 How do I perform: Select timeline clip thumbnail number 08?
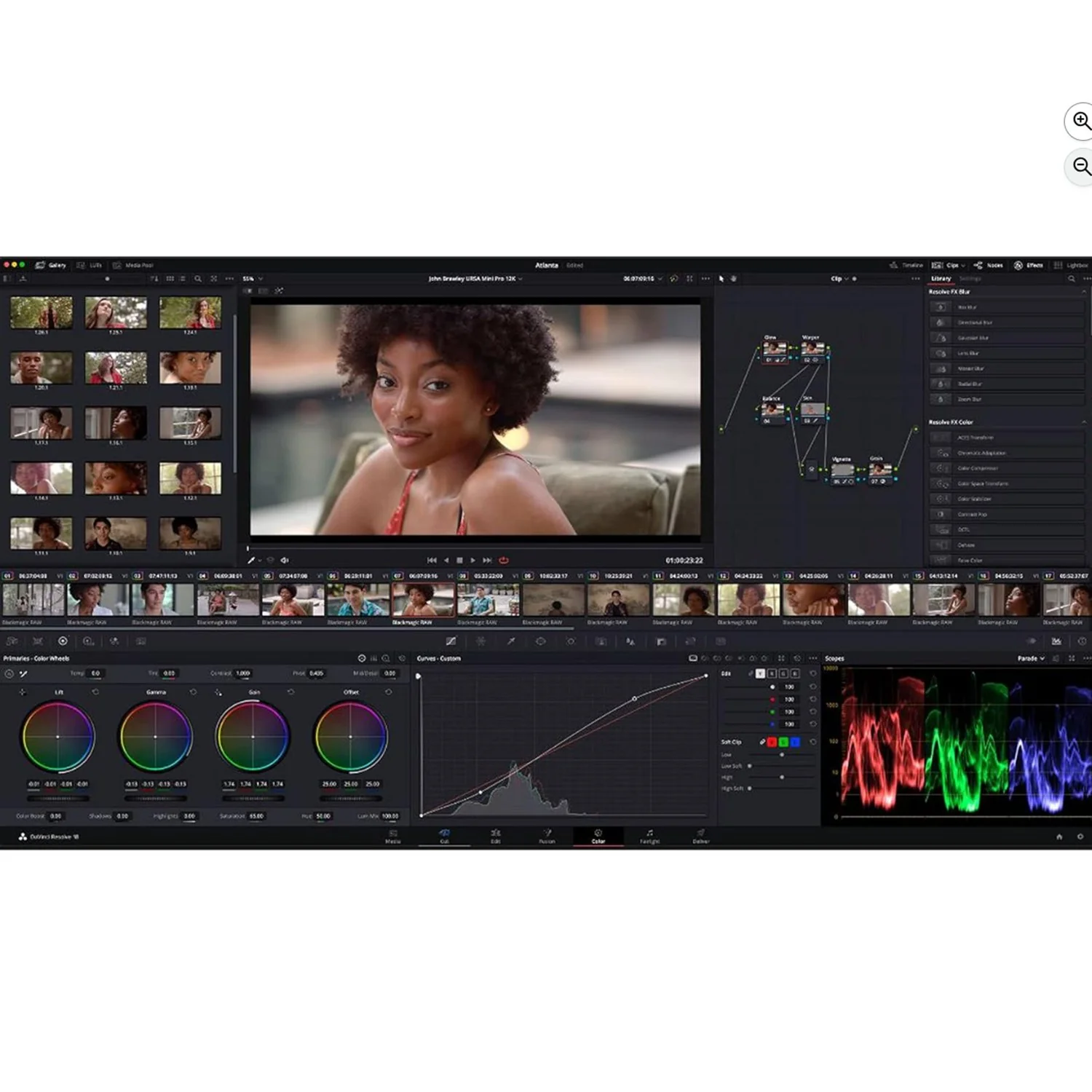click(x=488, y=600)
